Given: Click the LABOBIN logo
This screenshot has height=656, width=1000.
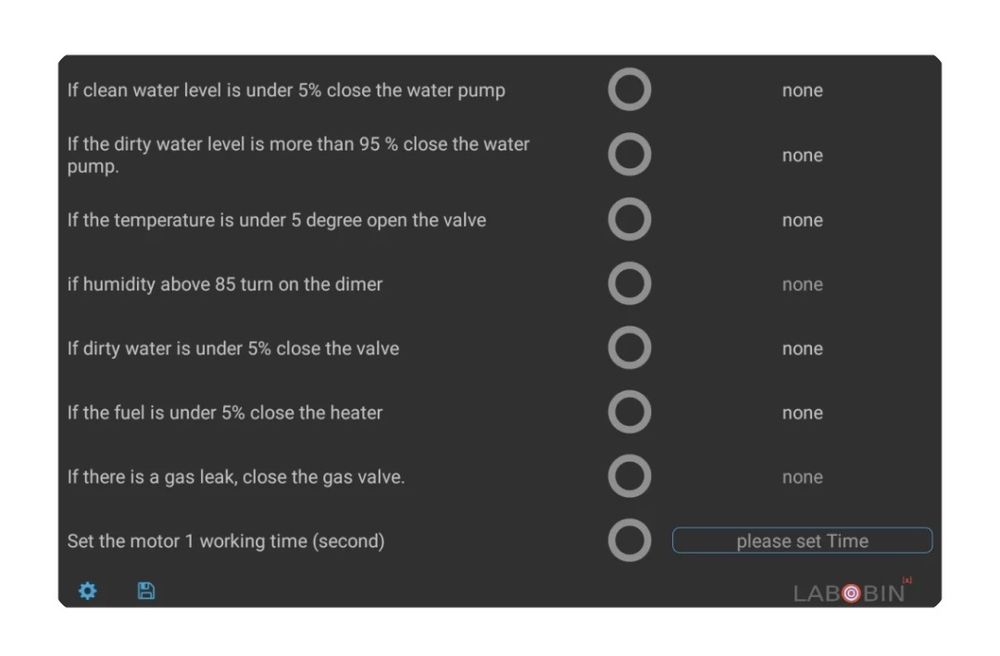Looking at the screenshot, I should click(853, 592).
